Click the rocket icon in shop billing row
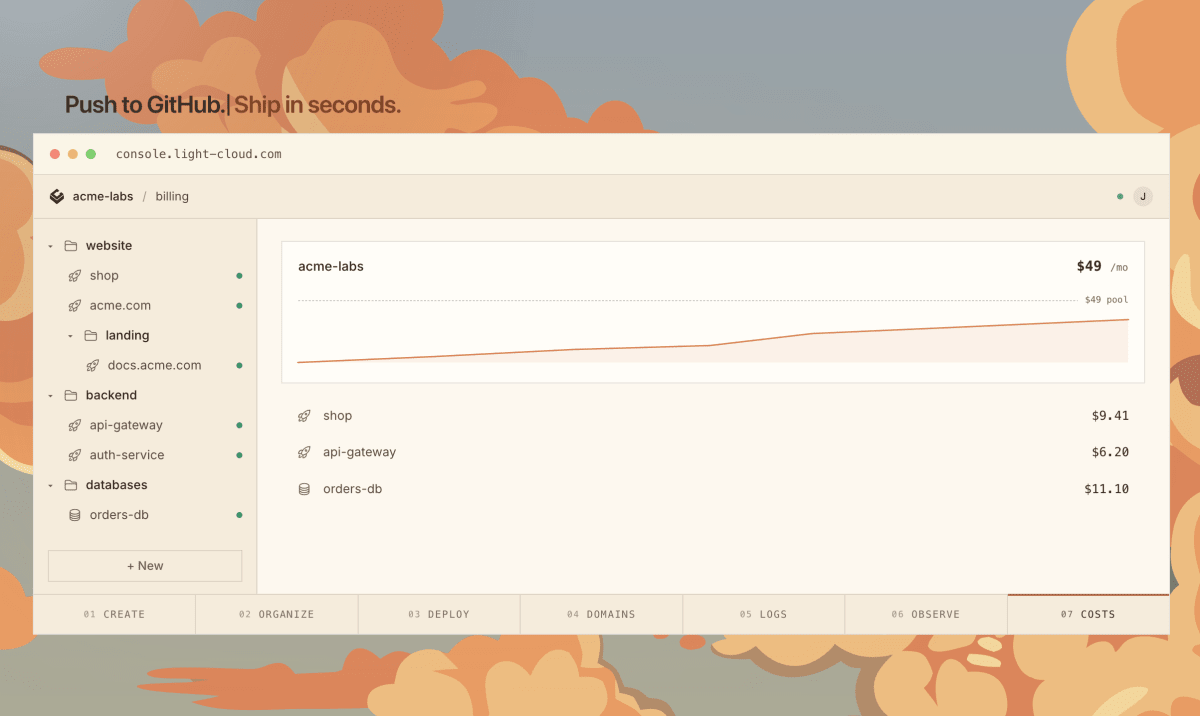 click(304, 416)
